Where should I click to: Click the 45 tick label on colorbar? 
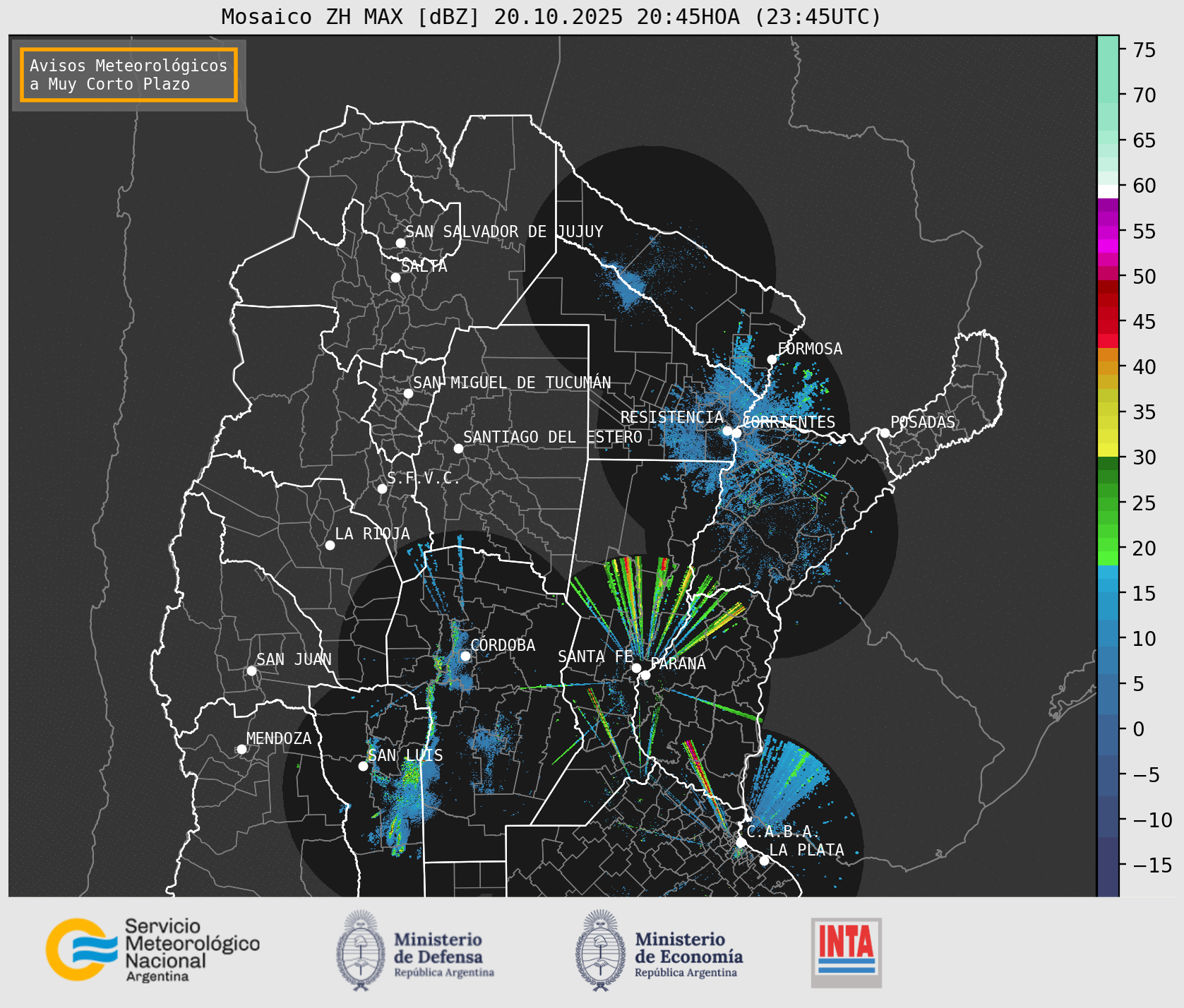pyautogui.click(x=1144, y=321)
